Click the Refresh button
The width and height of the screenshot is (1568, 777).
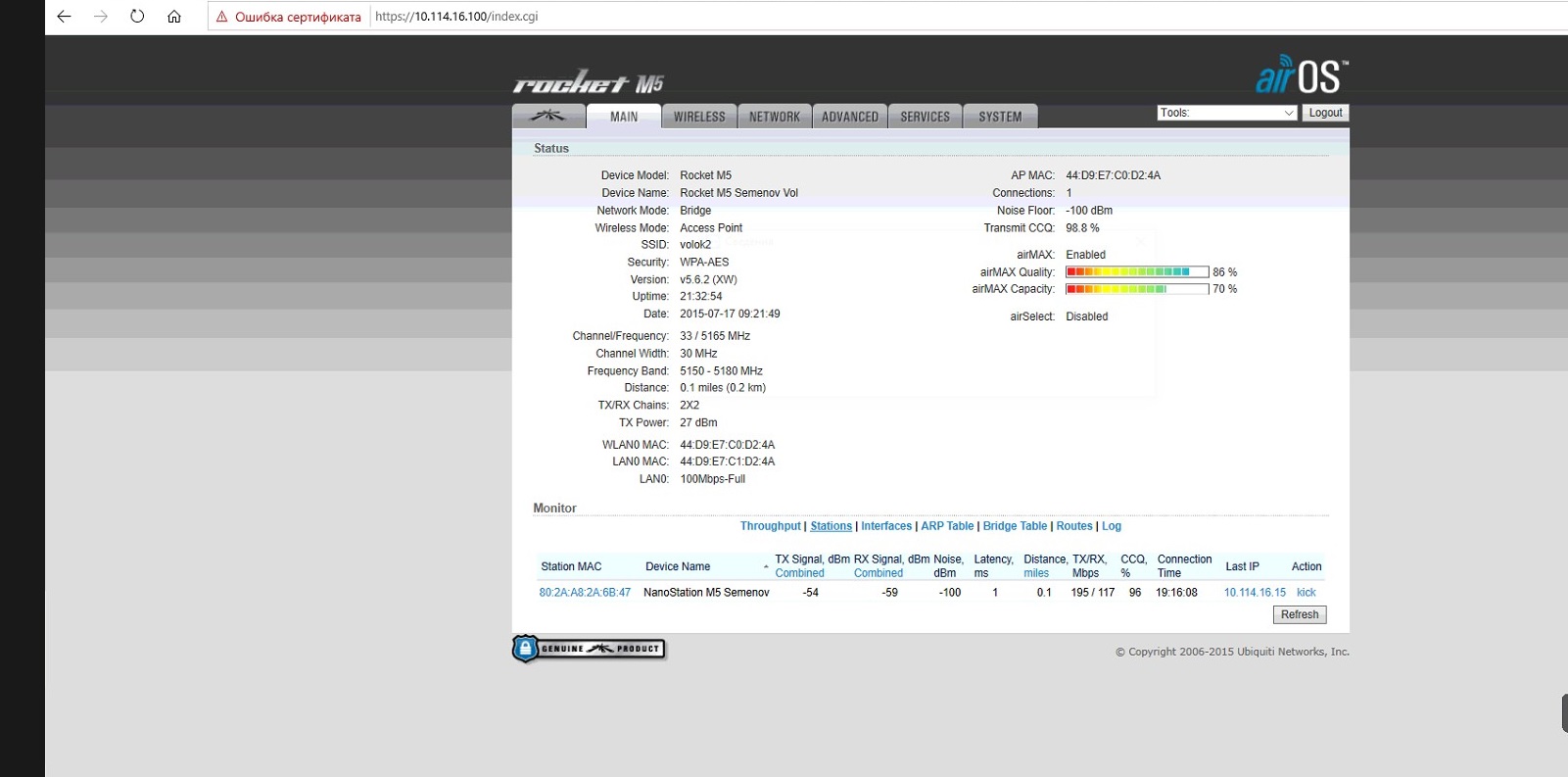coord(1300,614)
